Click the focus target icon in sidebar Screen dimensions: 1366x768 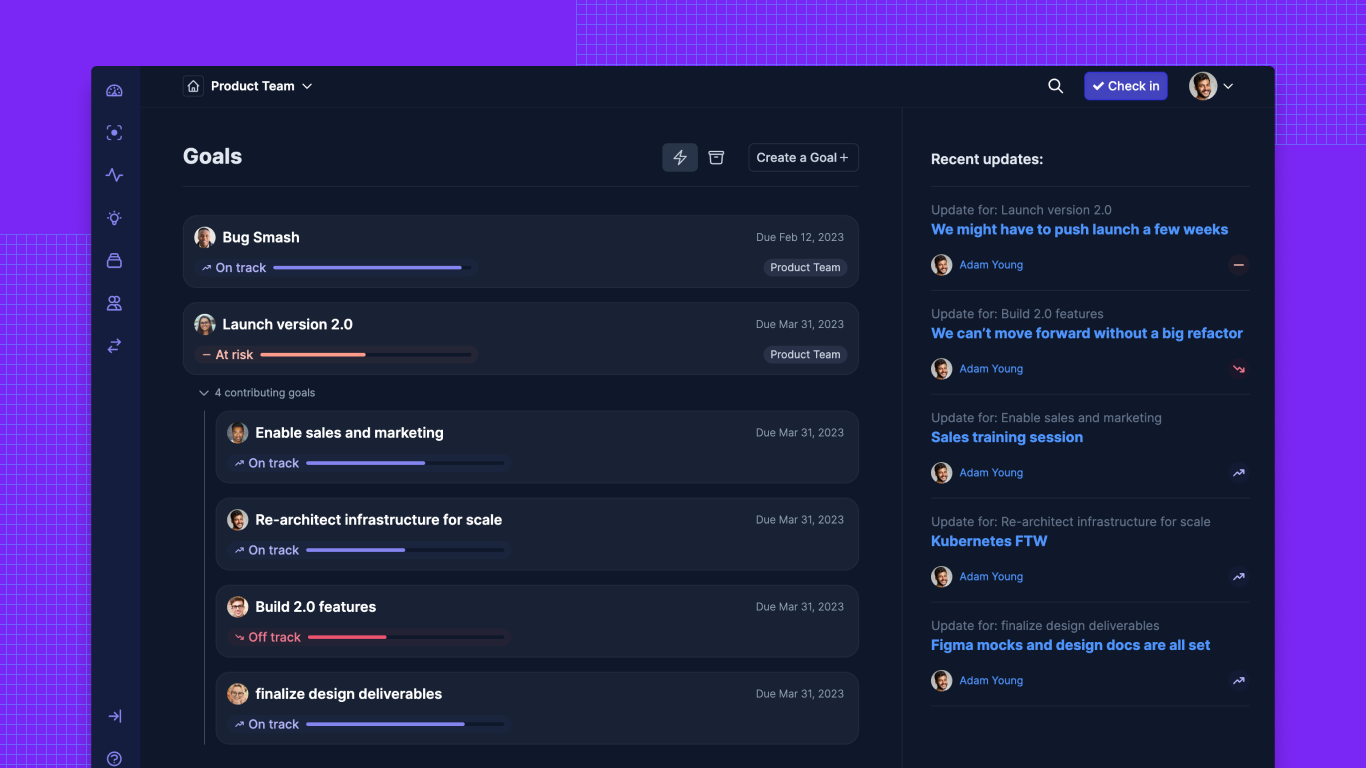114,133
